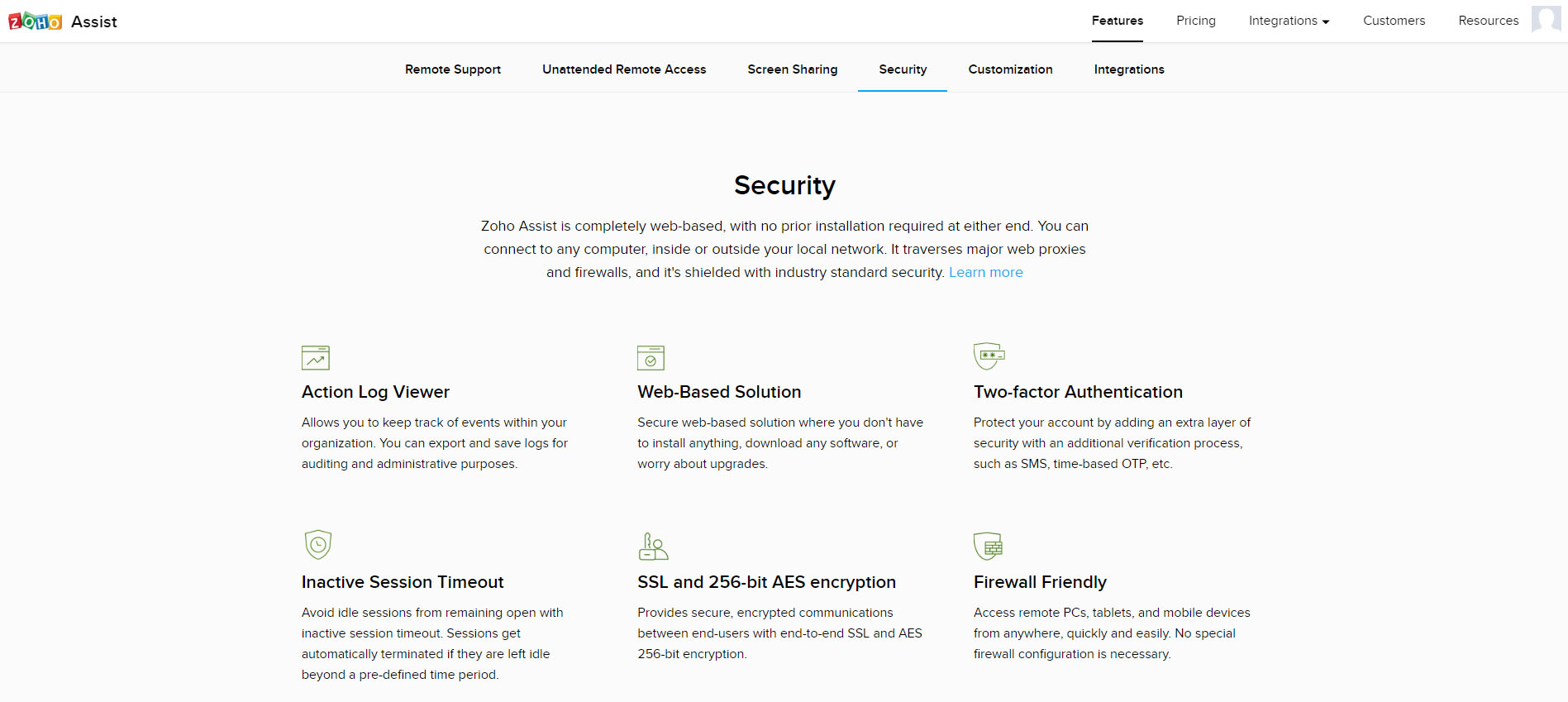Go to the Pricing page
Screen dimensions: 1568x702
[1196, 21]
